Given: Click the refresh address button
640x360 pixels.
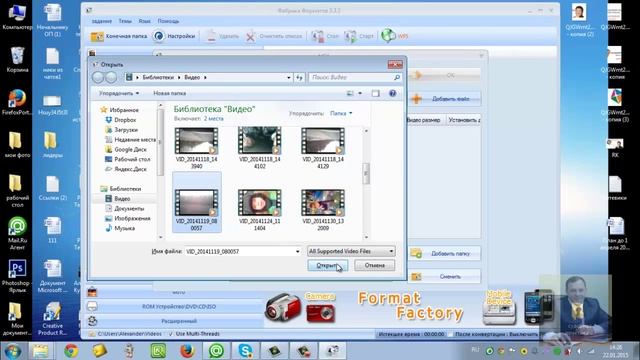Looking at the screenshot, I should pyautogui.click(x=299, y=77).
